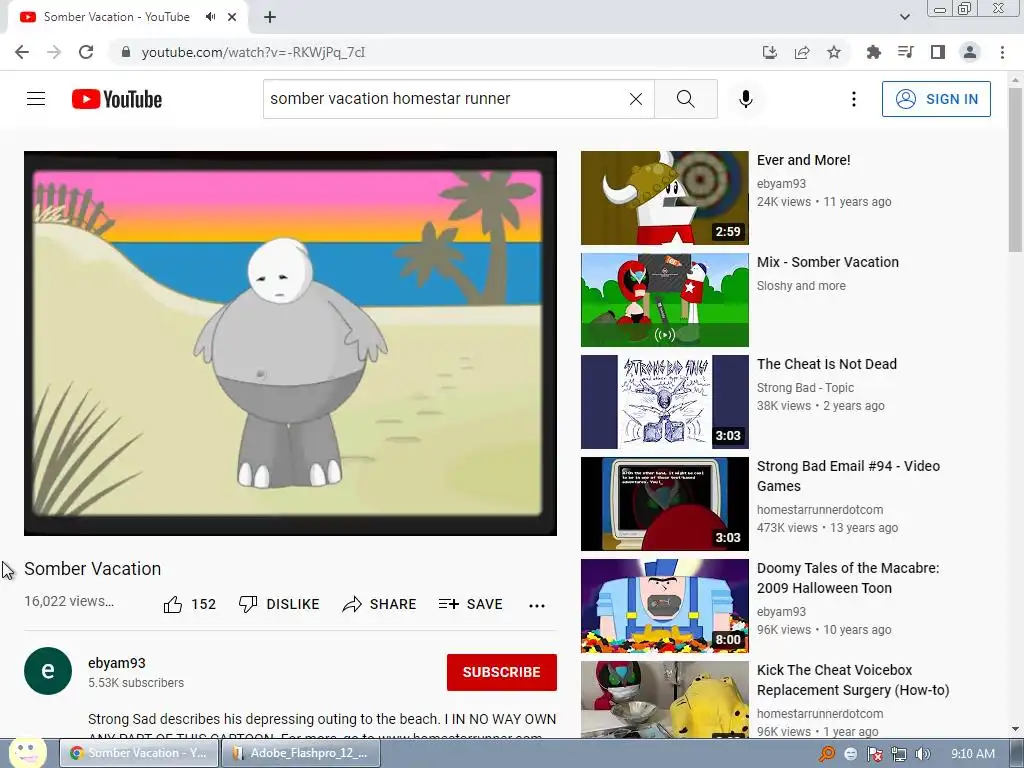Open Start button on taskbar
1024x768 pixels.
click(26, 752)
